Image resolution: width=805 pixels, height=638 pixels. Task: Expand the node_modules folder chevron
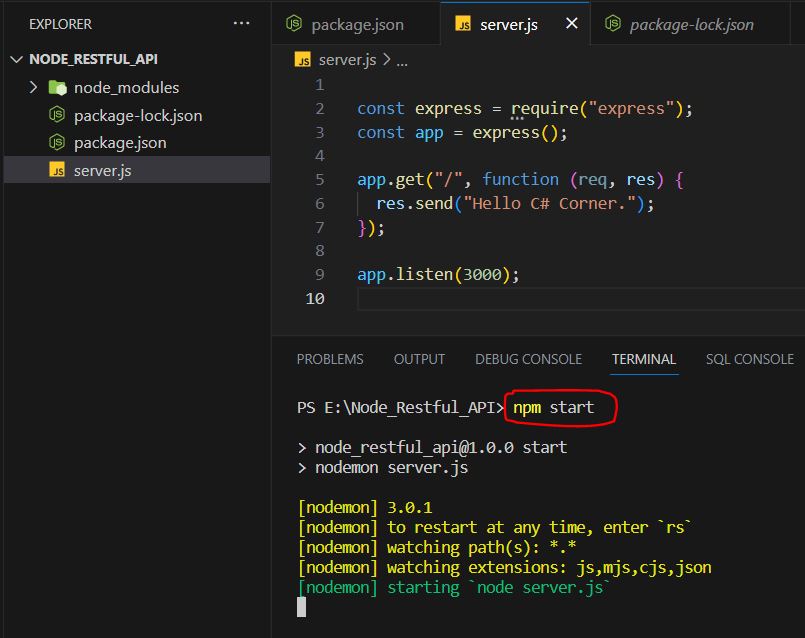[x=33, y=87]
